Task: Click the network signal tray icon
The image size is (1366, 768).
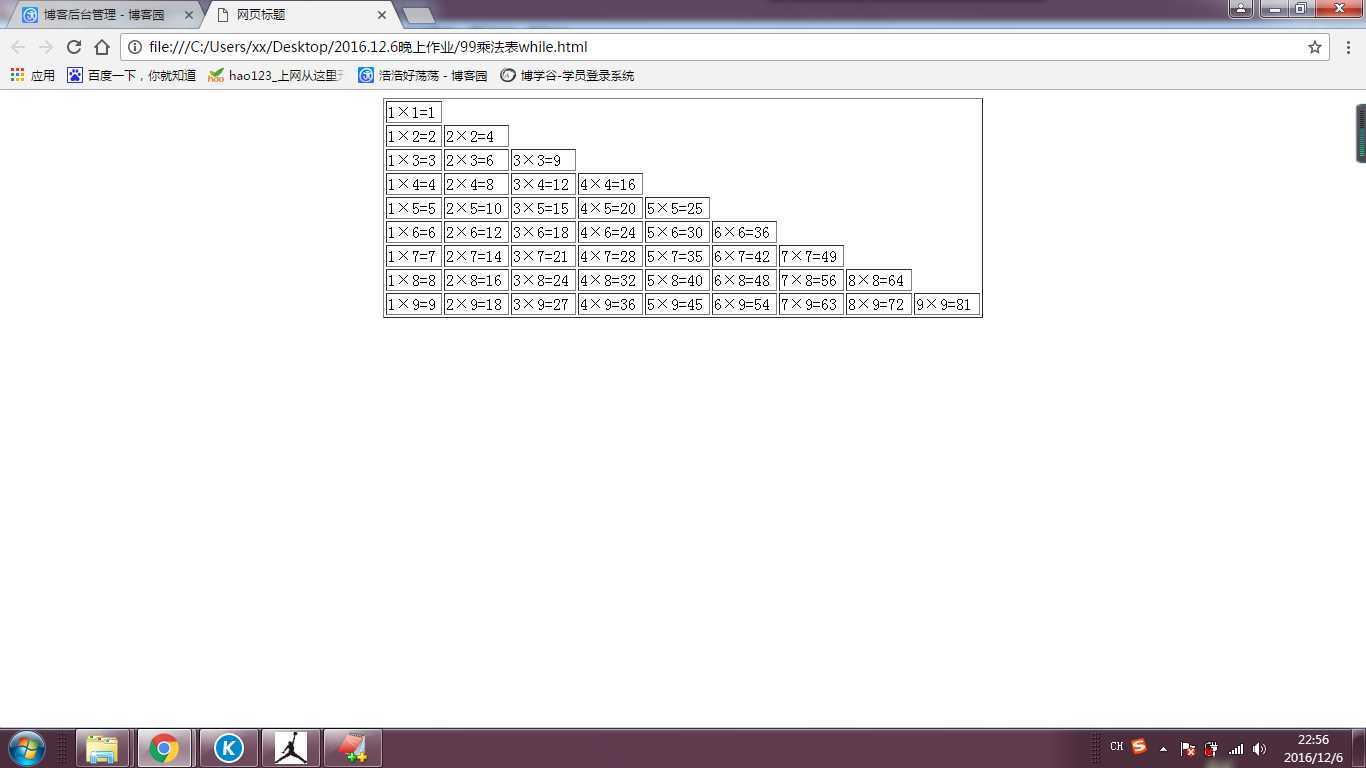Action: click(1236, 748)
